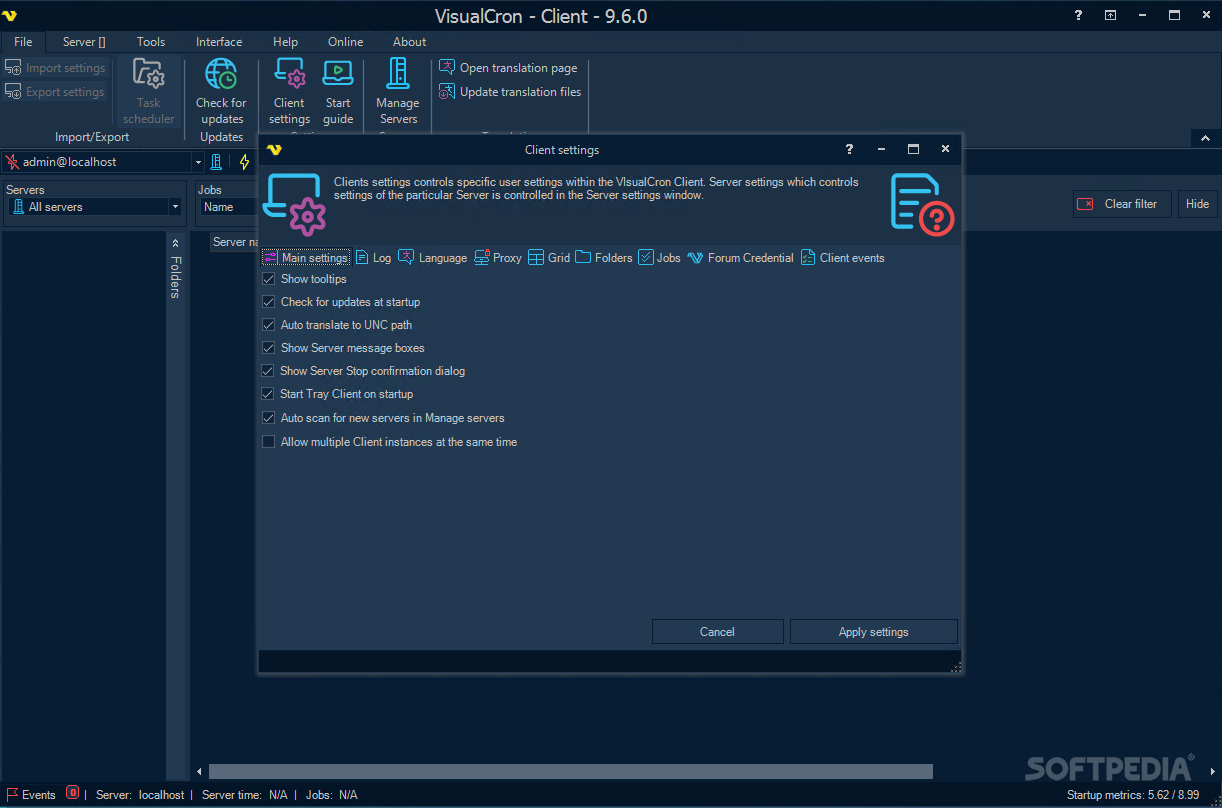Screen dimensions: 1222x808
Task: Open the Help ribbon tab
Action: pyautogui.click(x=285, y=42)
